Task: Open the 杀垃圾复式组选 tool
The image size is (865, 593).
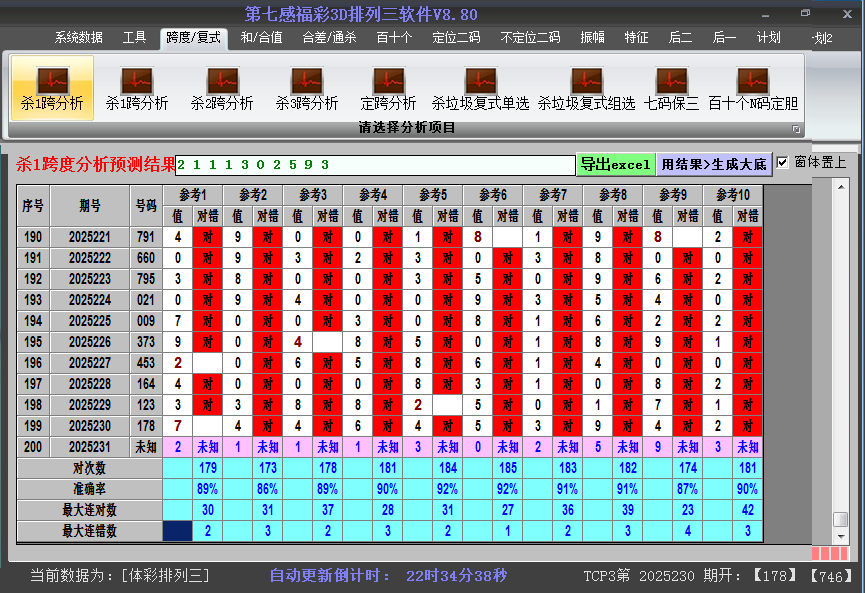Action: (586, 88)
